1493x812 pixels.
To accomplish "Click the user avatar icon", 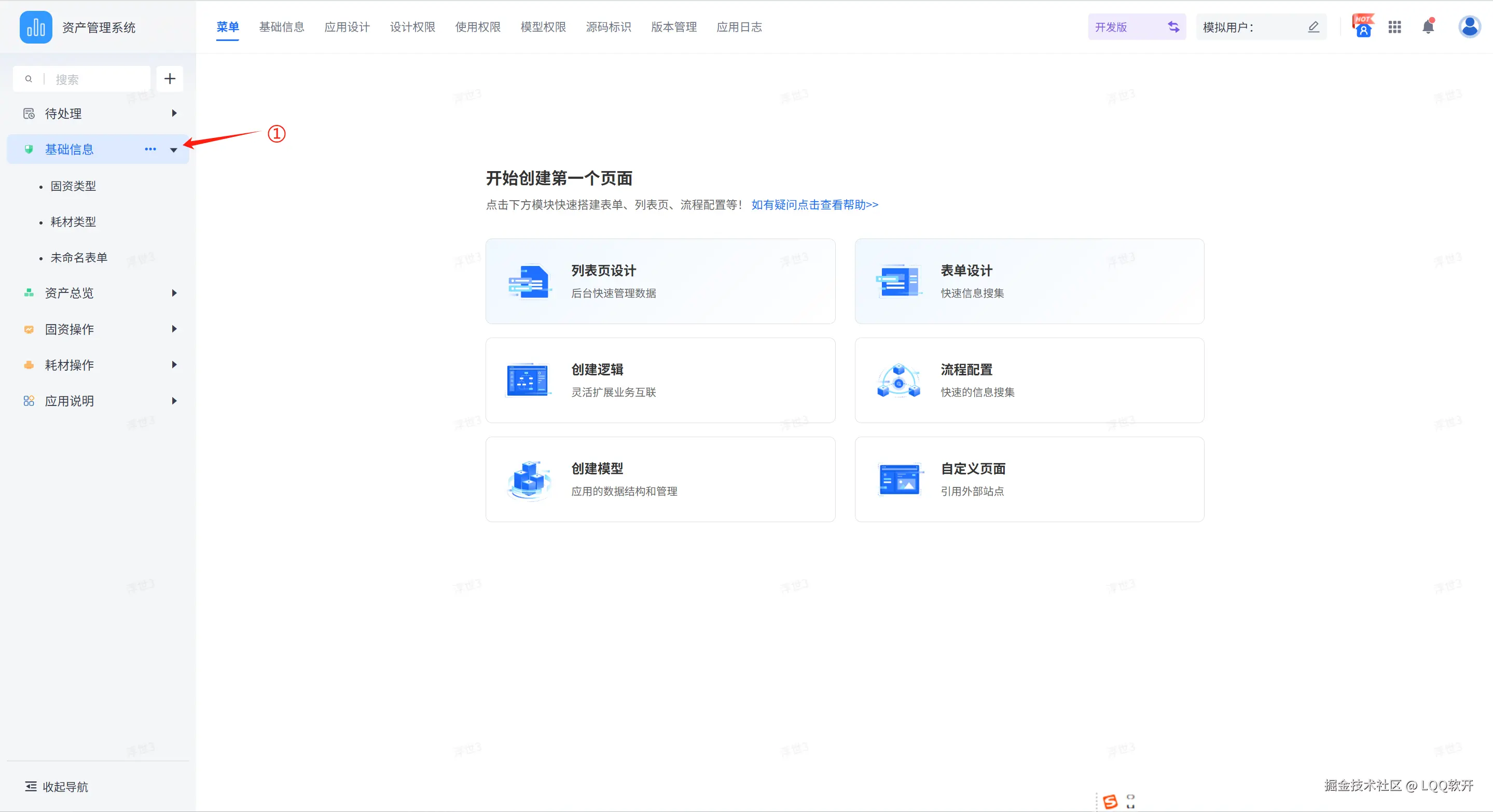I will [x=1469, y=26].
